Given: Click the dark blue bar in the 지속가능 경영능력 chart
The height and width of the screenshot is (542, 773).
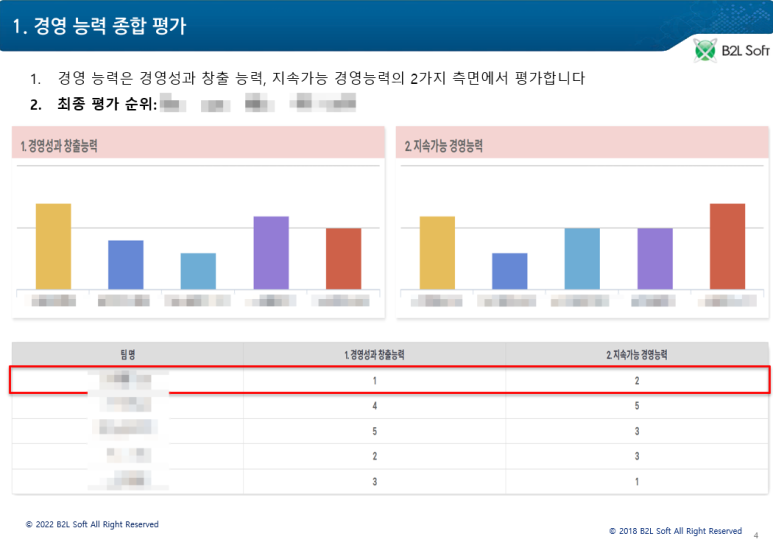Looking at the screenshot, I should (509, 271).
